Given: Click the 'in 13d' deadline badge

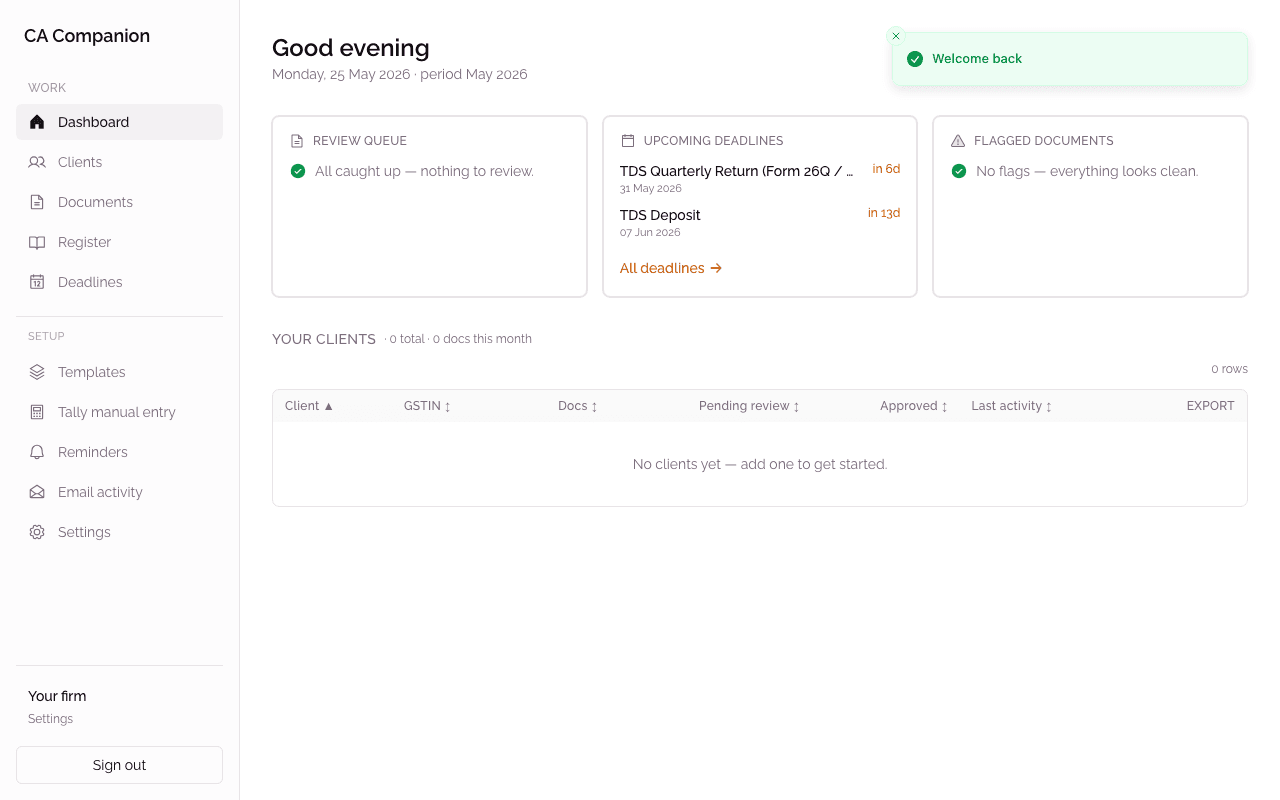Looking at the screenshot, I should point(884,213).
